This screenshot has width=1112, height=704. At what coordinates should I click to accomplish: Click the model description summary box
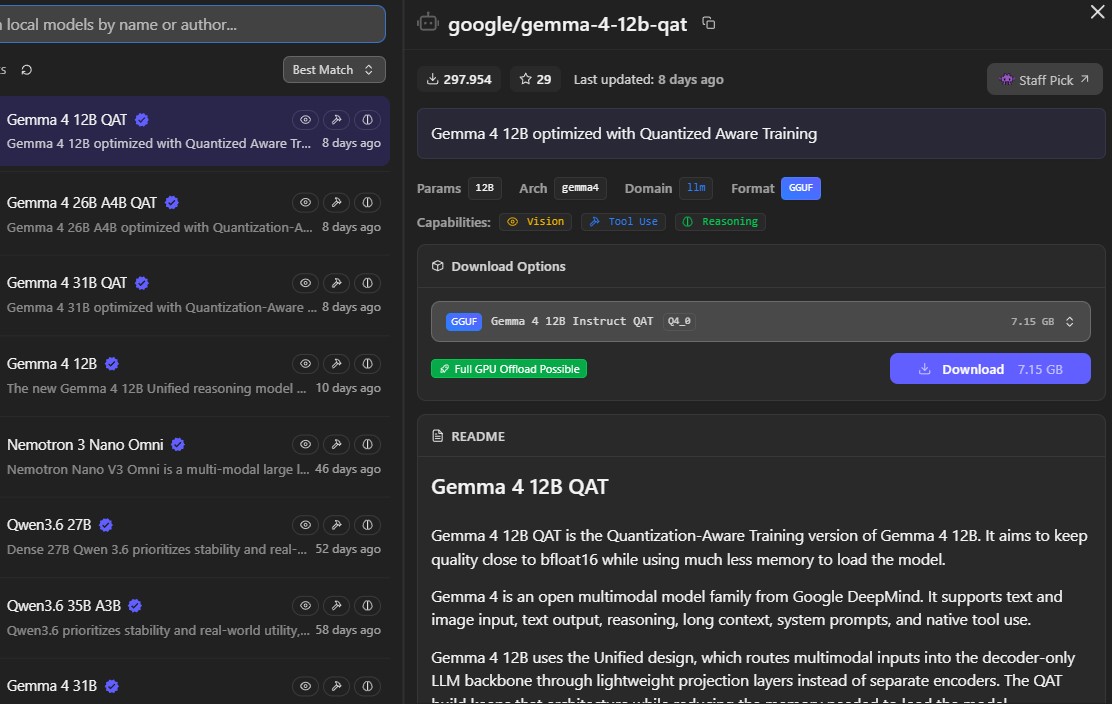pos(761,133)
